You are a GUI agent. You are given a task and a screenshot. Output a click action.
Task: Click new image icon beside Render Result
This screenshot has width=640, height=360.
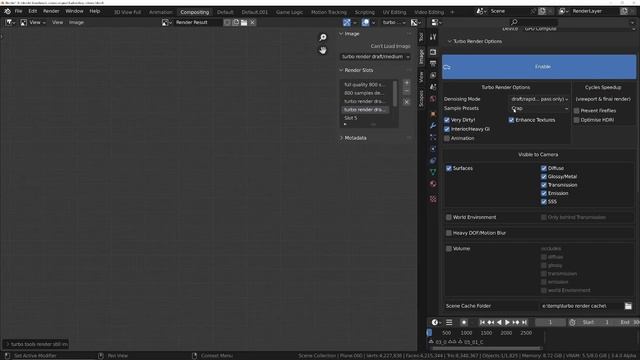coord(236,22)
